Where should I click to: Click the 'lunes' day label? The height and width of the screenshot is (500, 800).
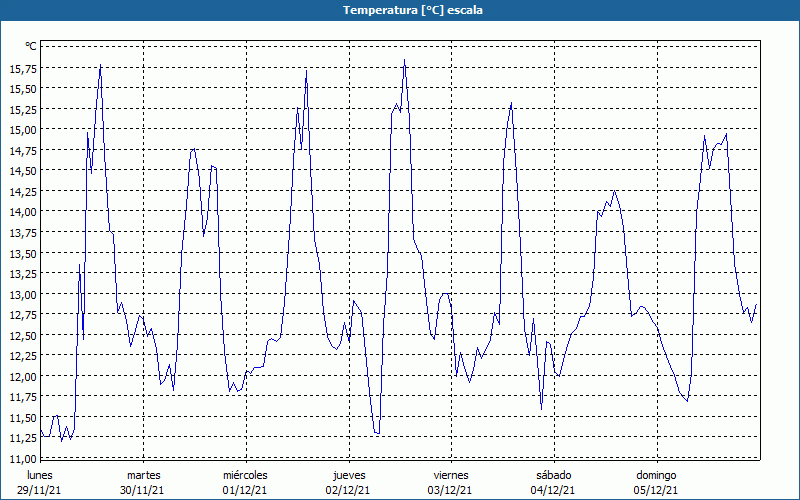40,475
